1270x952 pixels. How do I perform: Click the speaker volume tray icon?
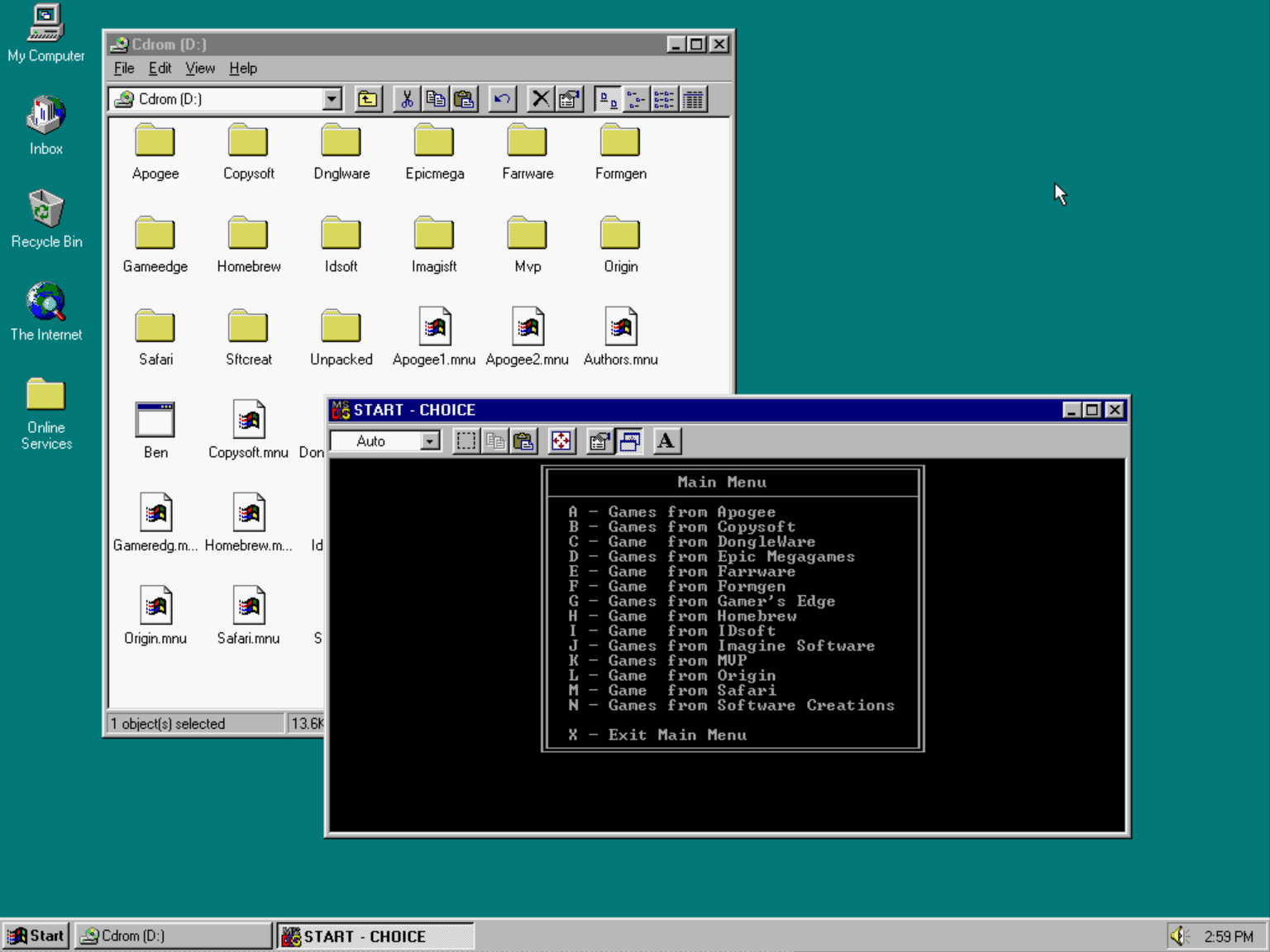[1180, 935]
